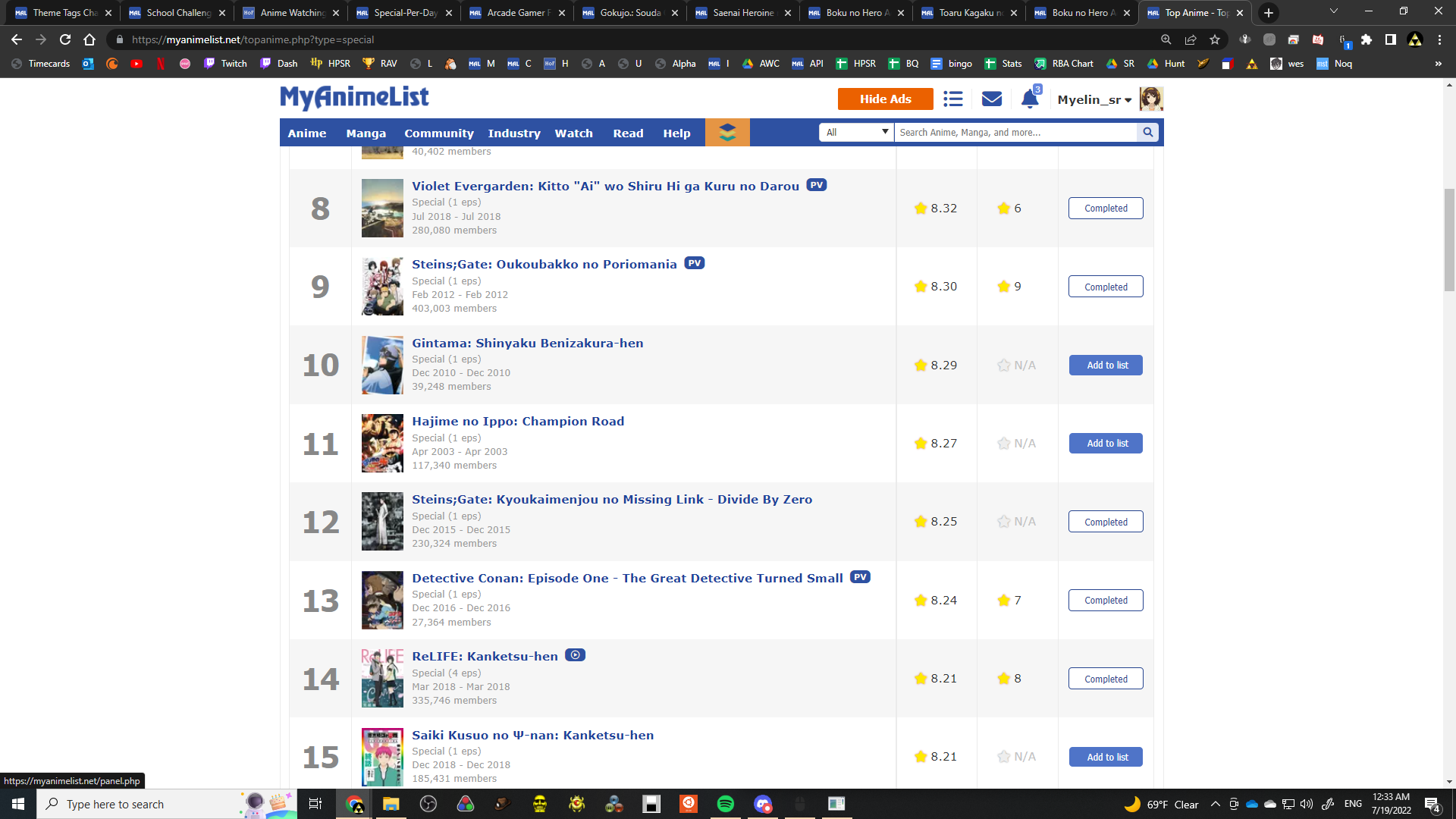Viewport: 1456px width, 819px height.
Task: Click PV badge next to Violet Evergarden
Action: pyautogui.click(x=816, y=185)
